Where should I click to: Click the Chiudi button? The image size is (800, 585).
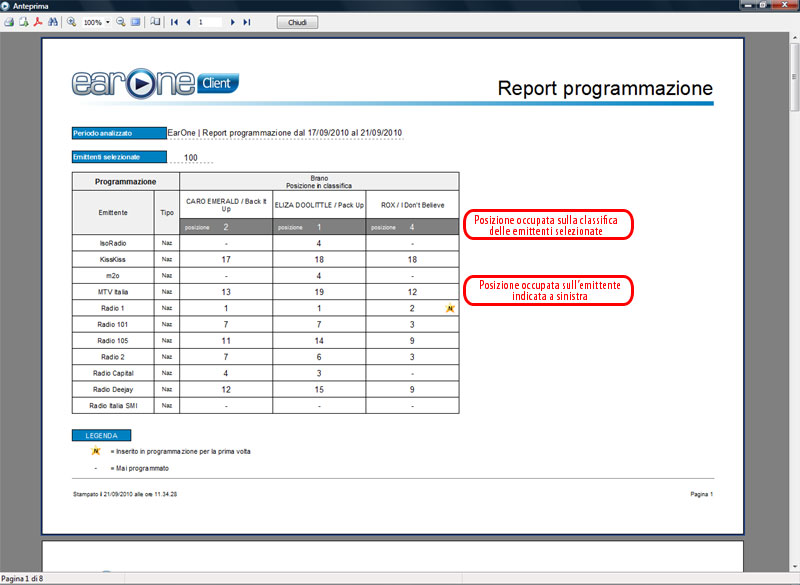297,22
